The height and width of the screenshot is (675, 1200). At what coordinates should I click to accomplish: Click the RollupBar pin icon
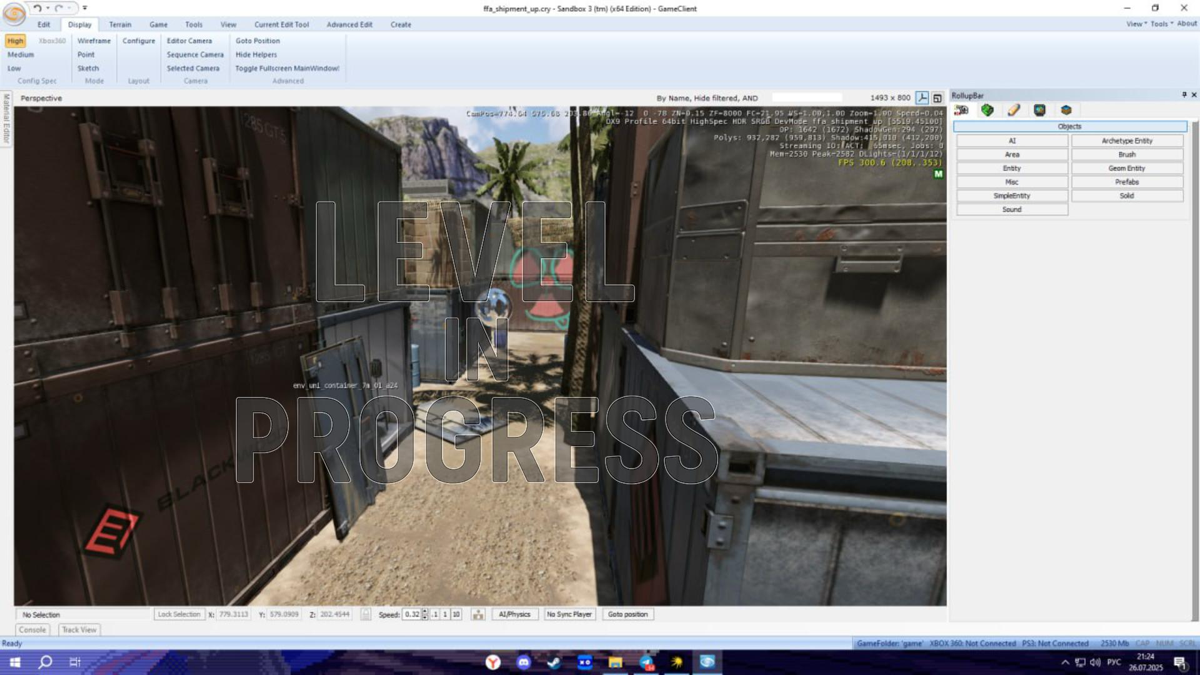point(1184,95)
